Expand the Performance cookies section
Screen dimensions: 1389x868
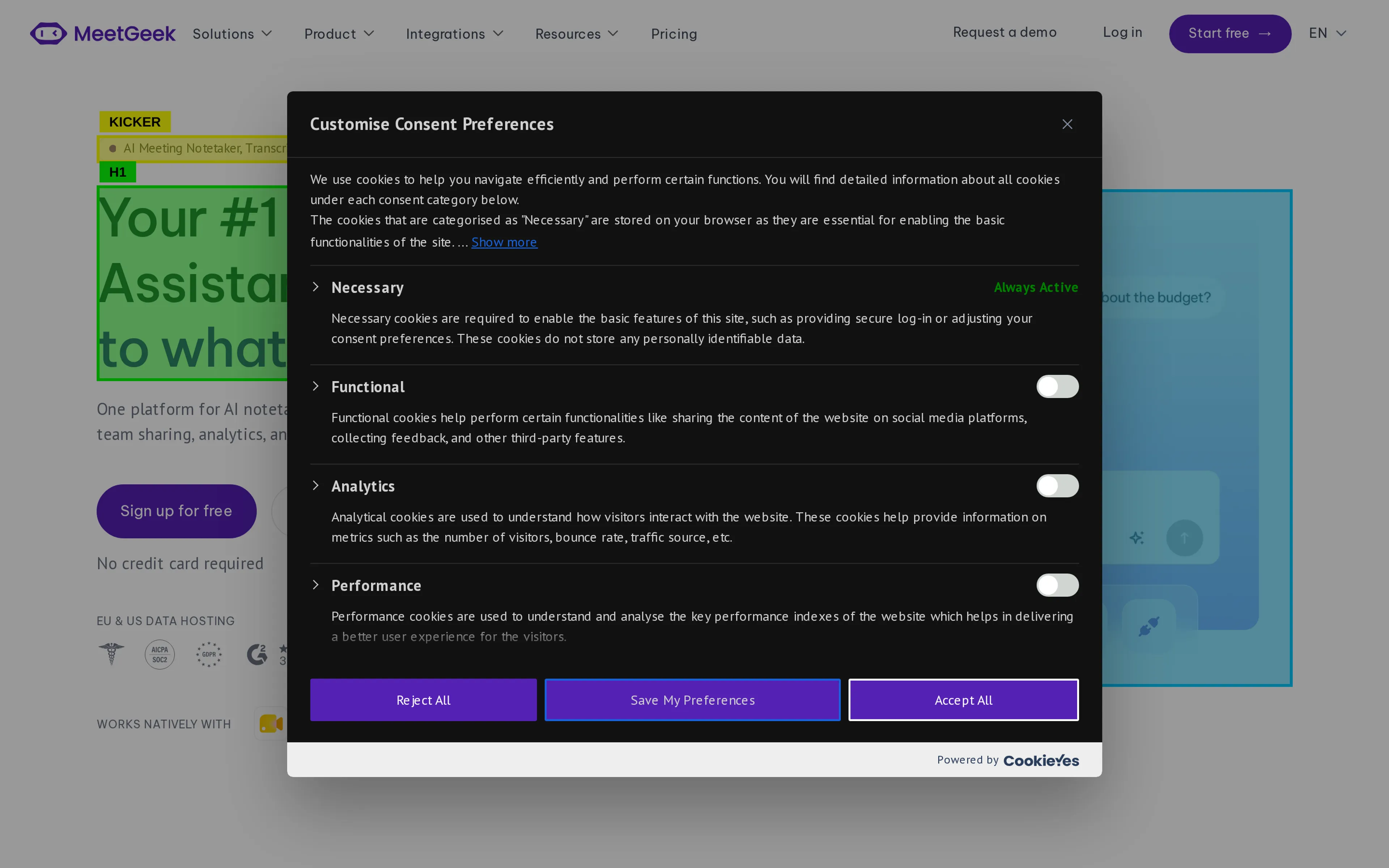[x=316, y=584]
